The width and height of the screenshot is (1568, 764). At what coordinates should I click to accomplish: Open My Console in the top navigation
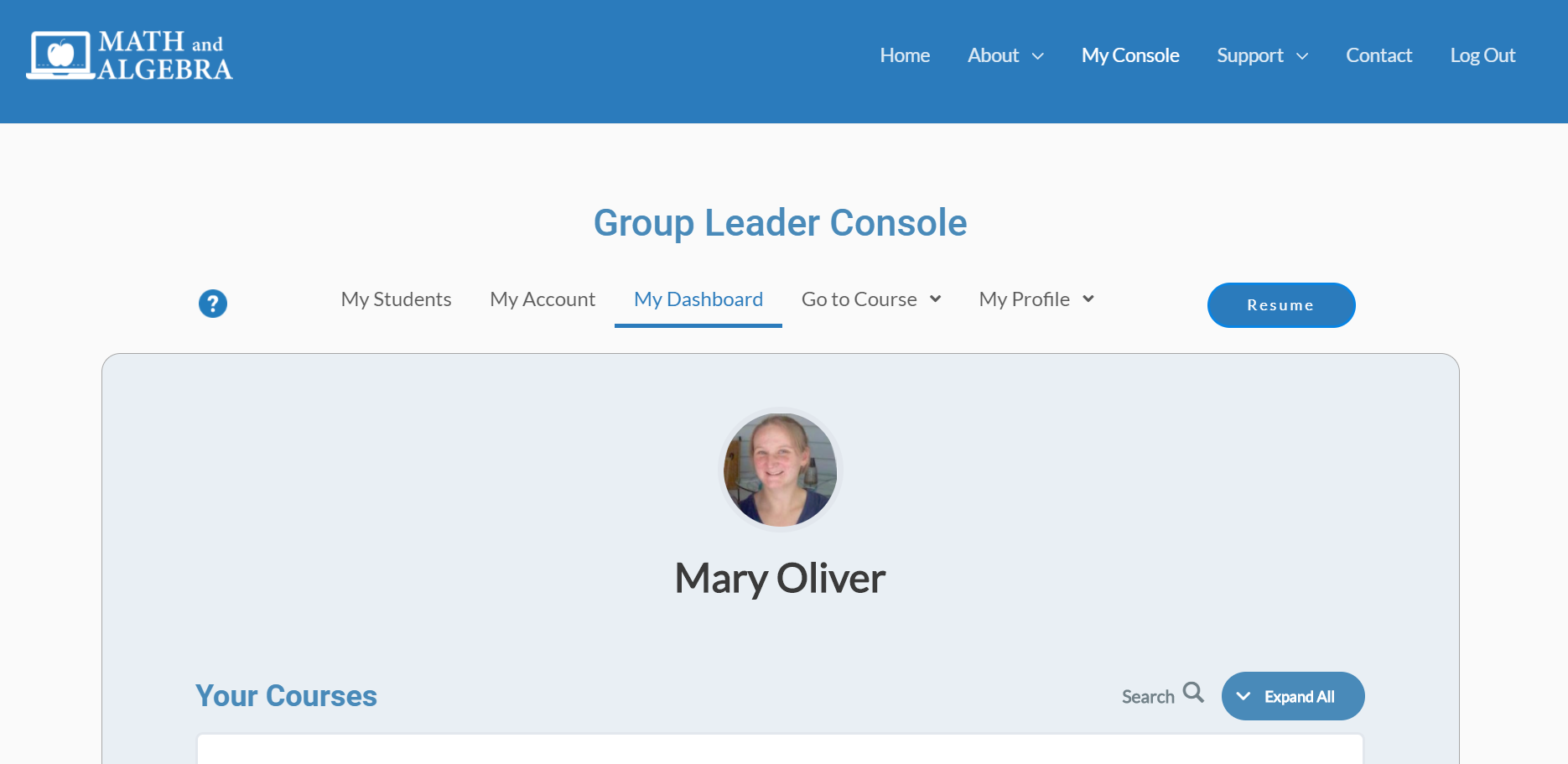click(x=1130, y=55)
